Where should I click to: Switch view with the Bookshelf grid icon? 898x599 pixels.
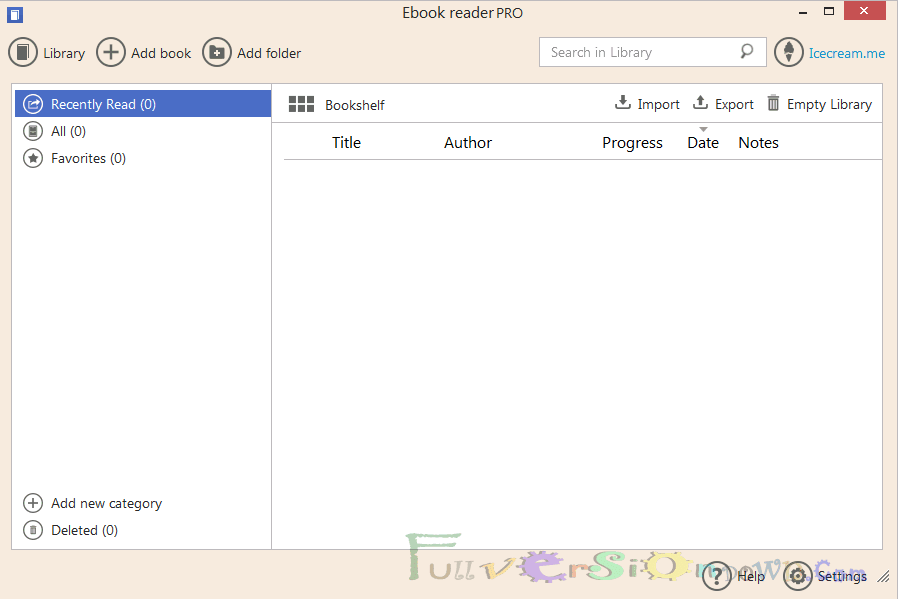pyautogui.click(x=301, y=104)
